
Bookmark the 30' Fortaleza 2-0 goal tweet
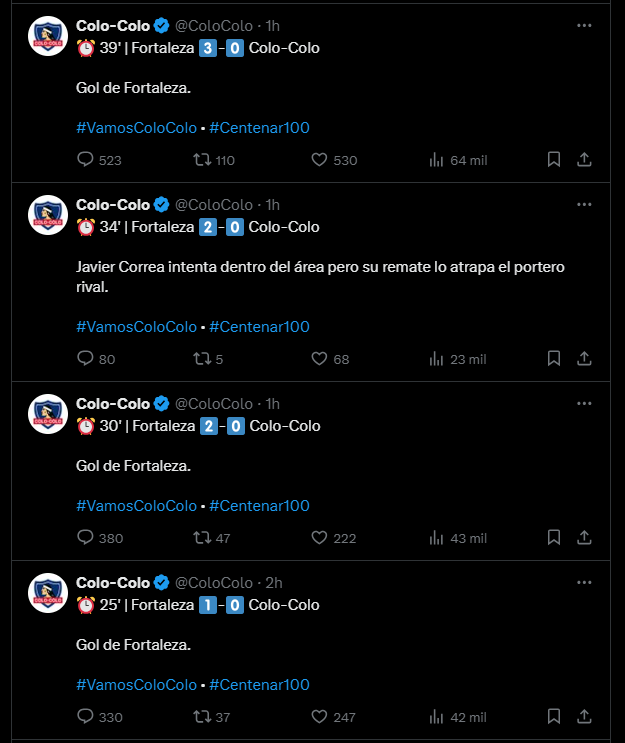point(554,537)
